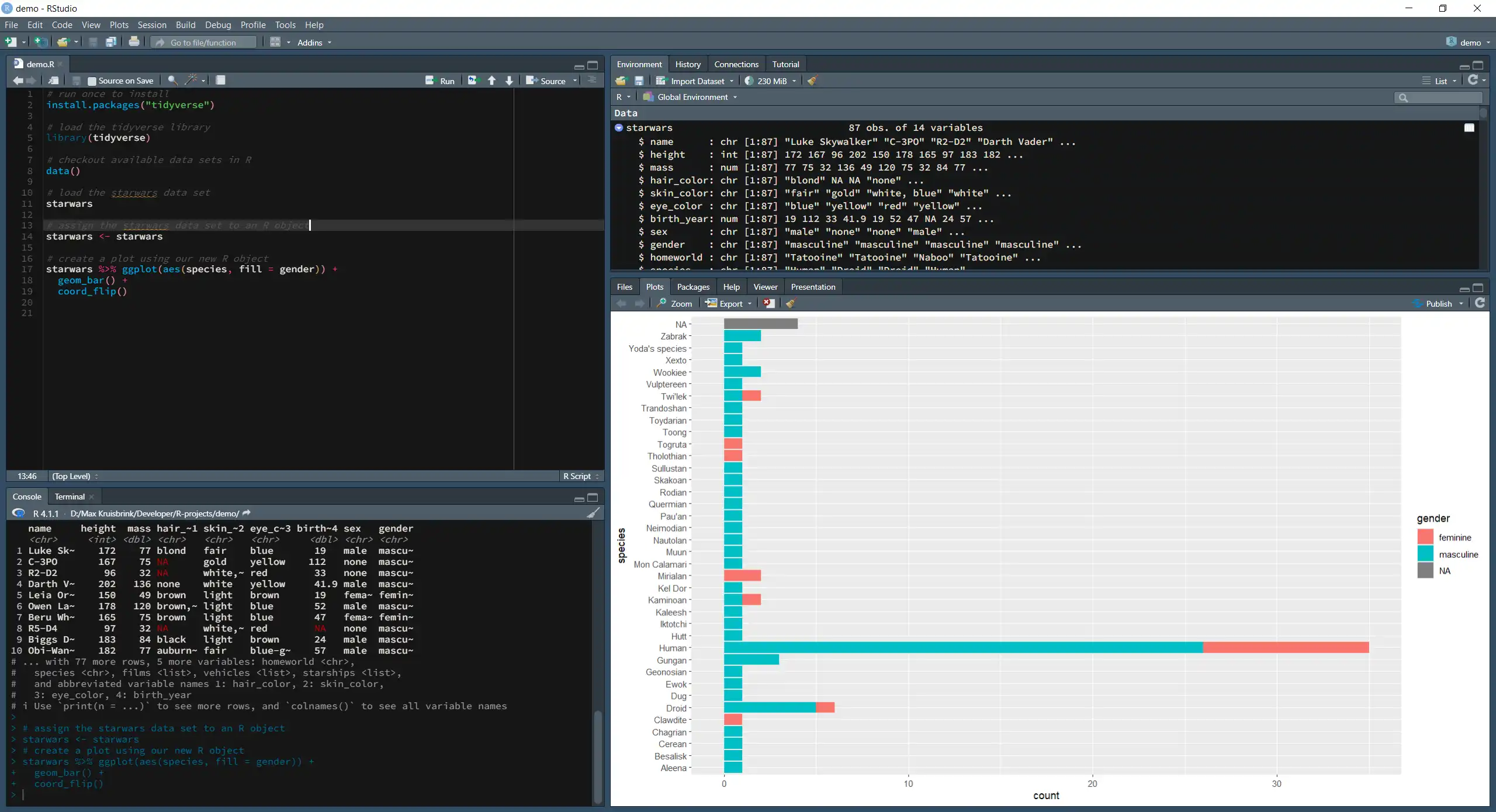Open the Tutorial tab
Screen dimensions: 1496x812
tap(785, 64)
